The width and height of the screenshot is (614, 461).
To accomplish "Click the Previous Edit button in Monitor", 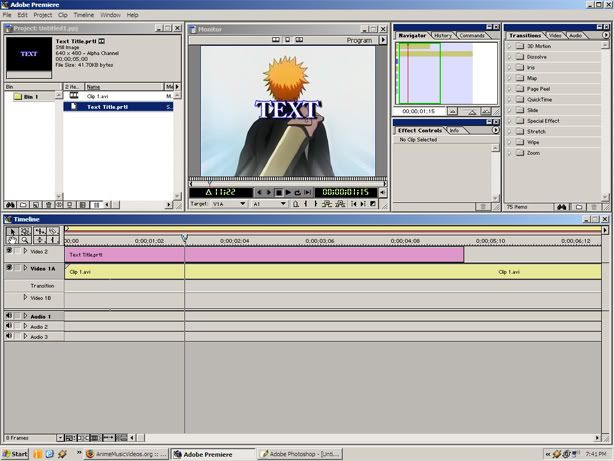I will pos(354,204).
